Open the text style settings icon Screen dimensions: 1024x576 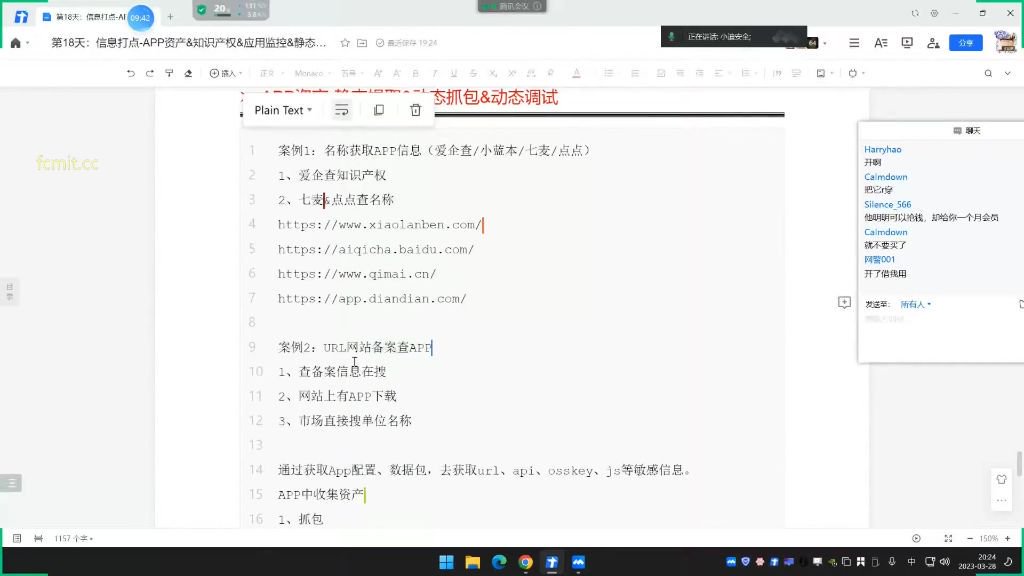pos(880,43)
